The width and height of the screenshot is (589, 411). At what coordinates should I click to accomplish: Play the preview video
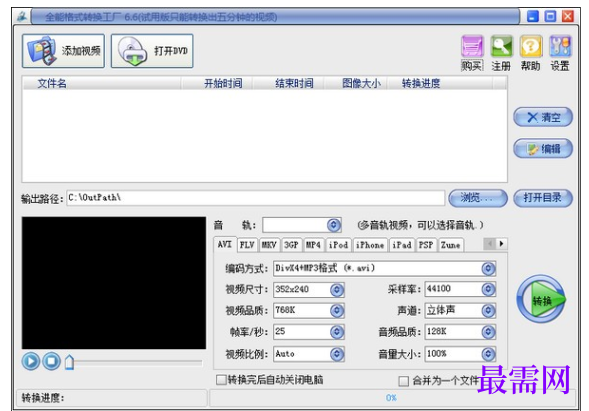pyautogui.click(x=31, y=361)
